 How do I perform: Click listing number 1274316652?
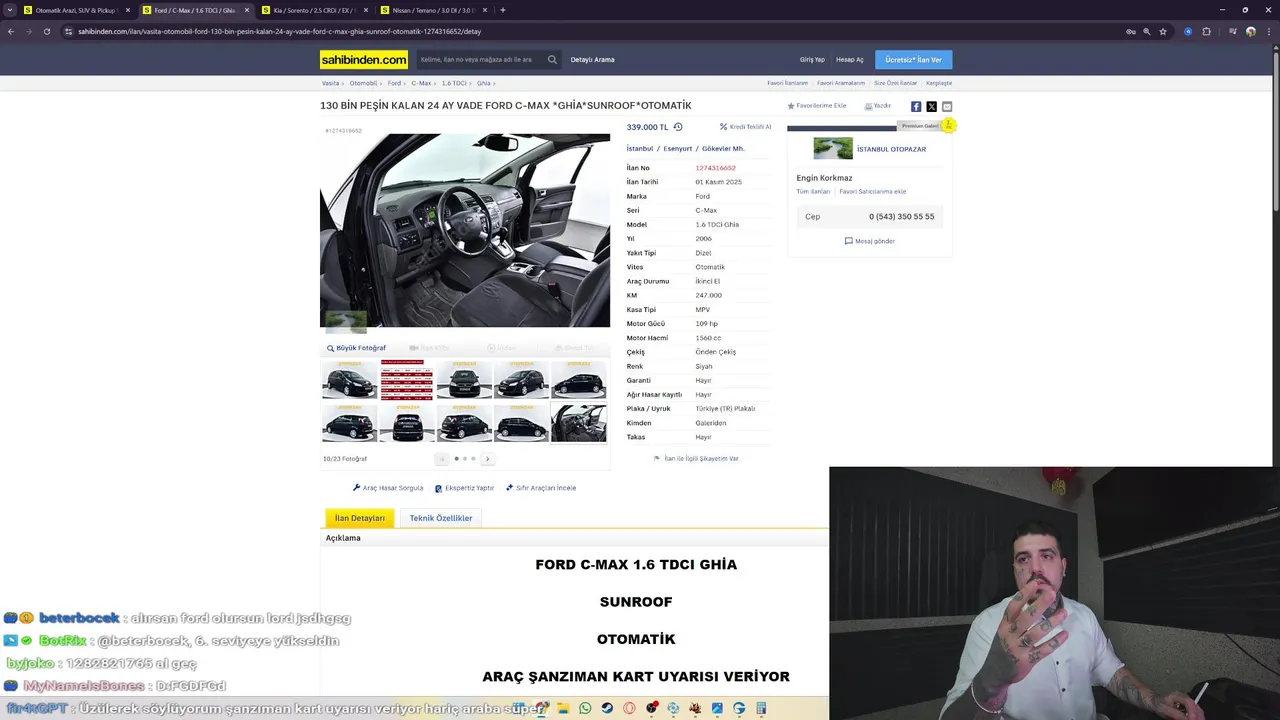[x=715, y=168]
